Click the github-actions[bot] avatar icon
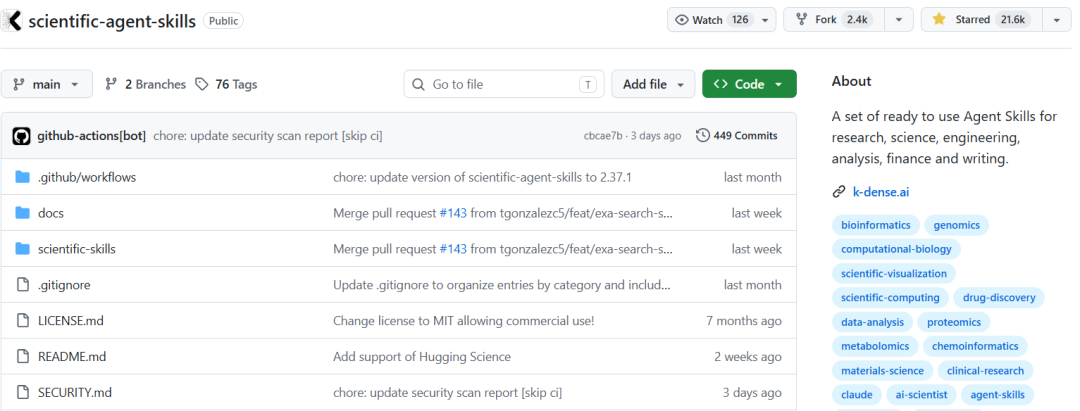Viewport: 1080px width, 411px height. 22,136
